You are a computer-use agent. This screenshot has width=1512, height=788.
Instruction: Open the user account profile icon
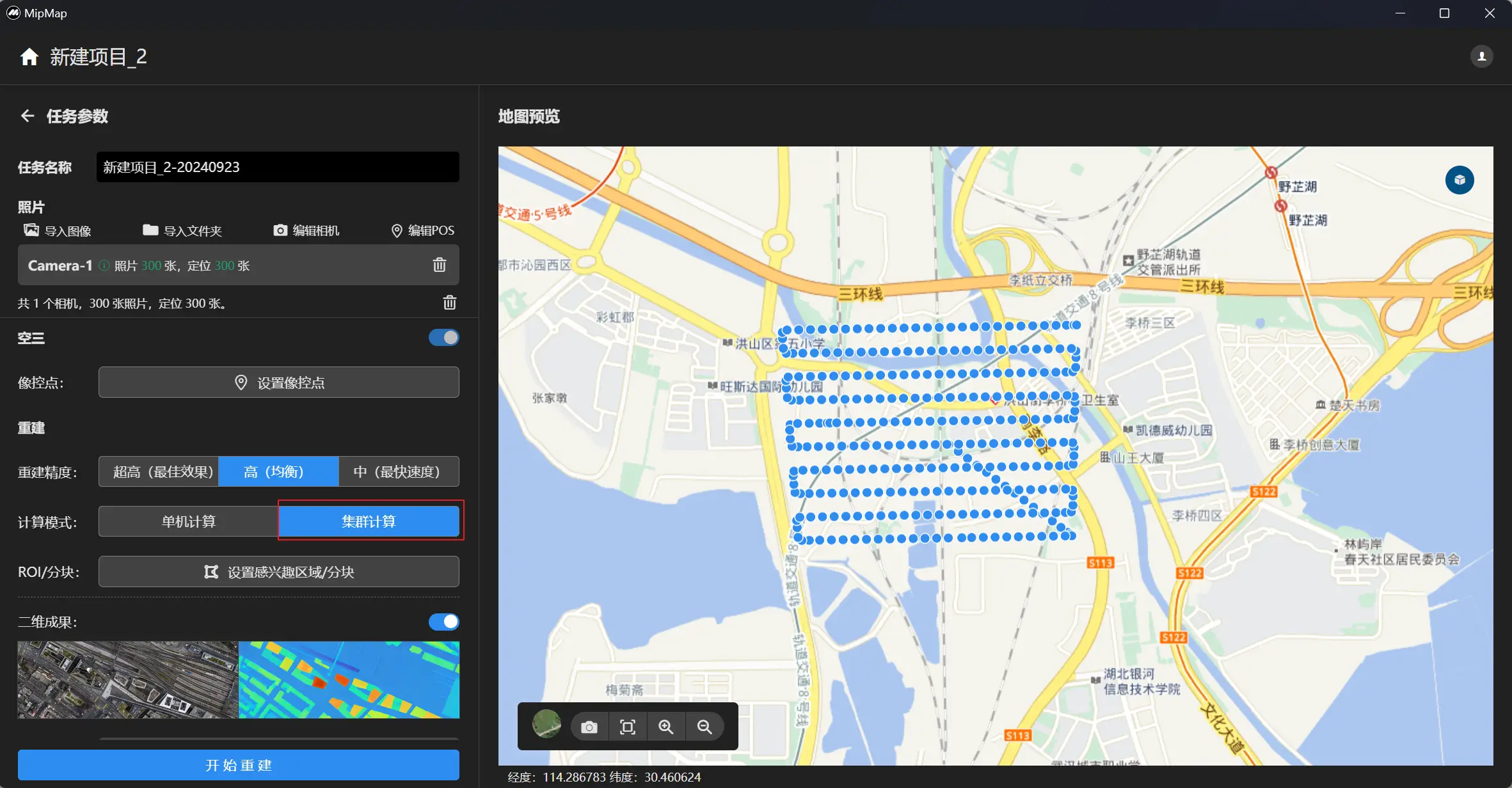coord(1481,56)
